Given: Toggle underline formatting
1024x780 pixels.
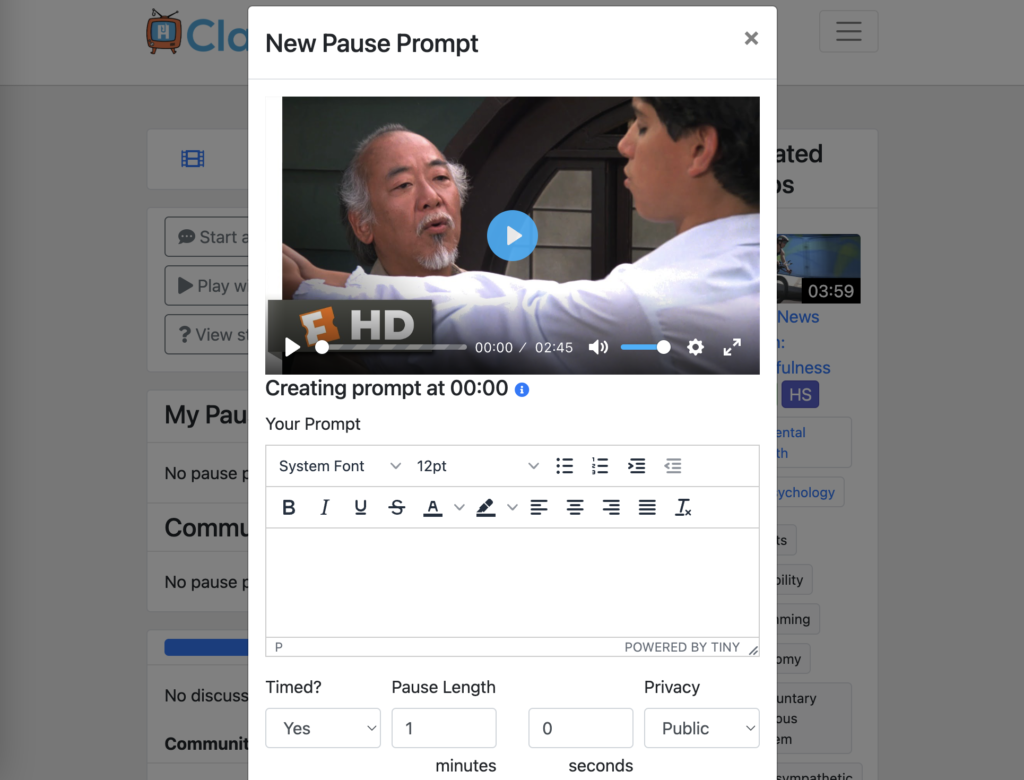Looking at the screenshot, I should tap(360, 508).
